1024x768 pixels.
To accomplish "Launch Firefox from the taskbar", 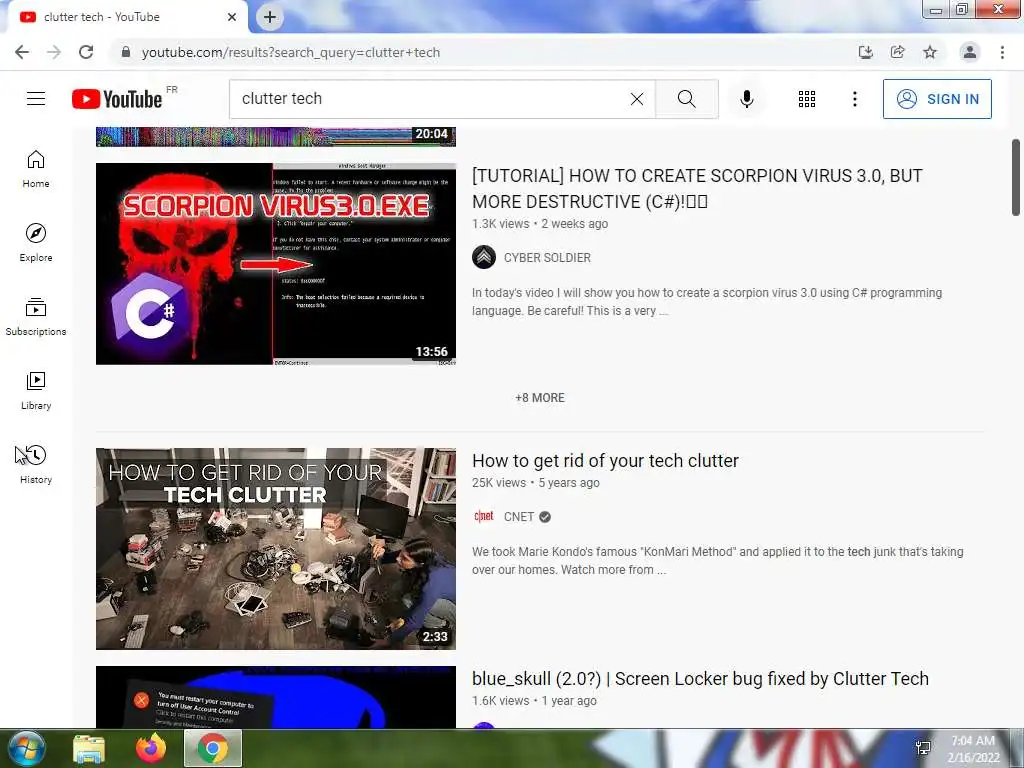I will (x=151, y=748).
